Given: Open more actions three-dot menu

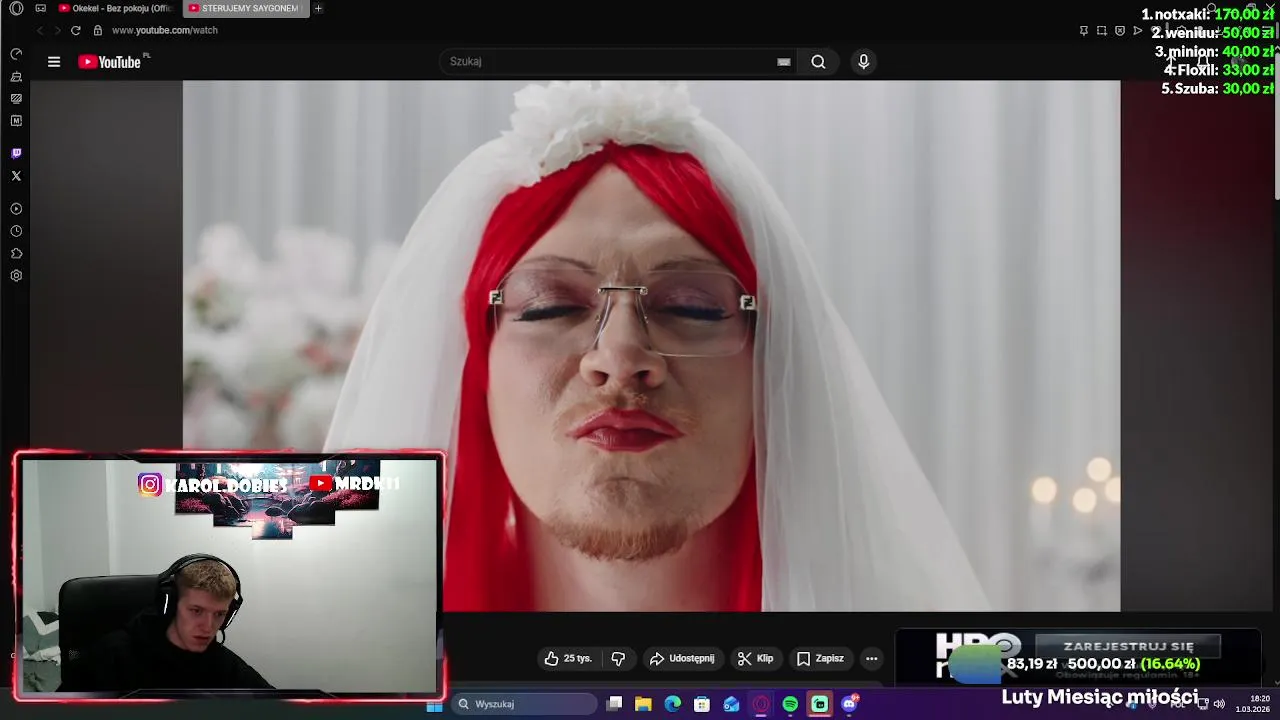Looking at the screenshot, I should tap(872, 659).
